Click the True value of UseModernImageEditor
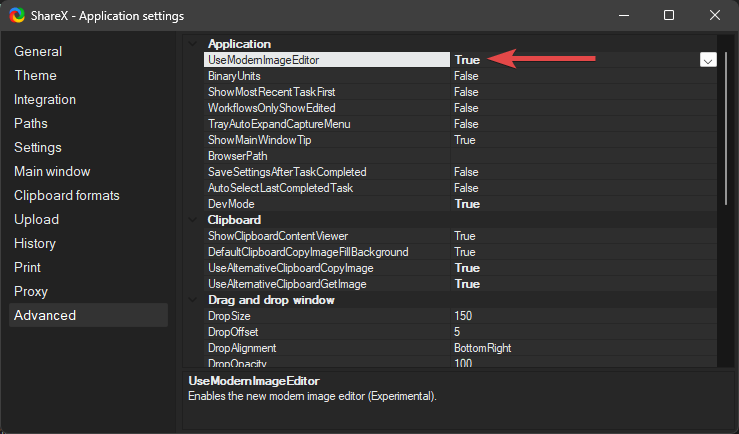The height and width of the screenshot is (434, 739). click(467, 60)
